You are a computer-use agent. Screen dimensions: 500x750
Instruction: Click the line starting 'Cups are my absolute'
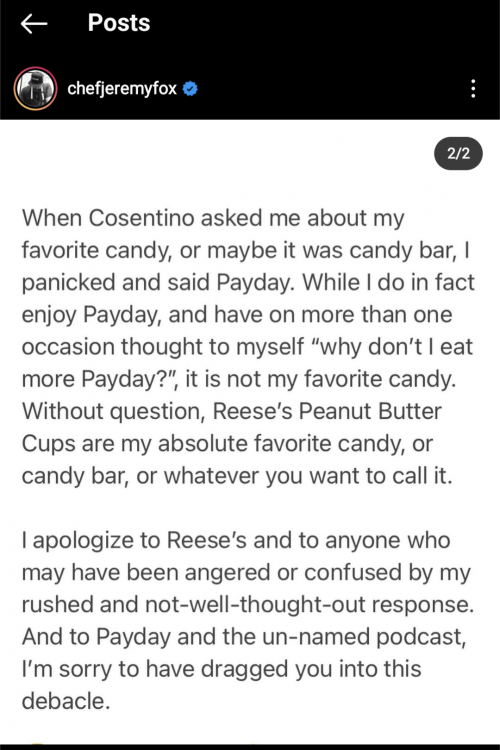(227, 444)
